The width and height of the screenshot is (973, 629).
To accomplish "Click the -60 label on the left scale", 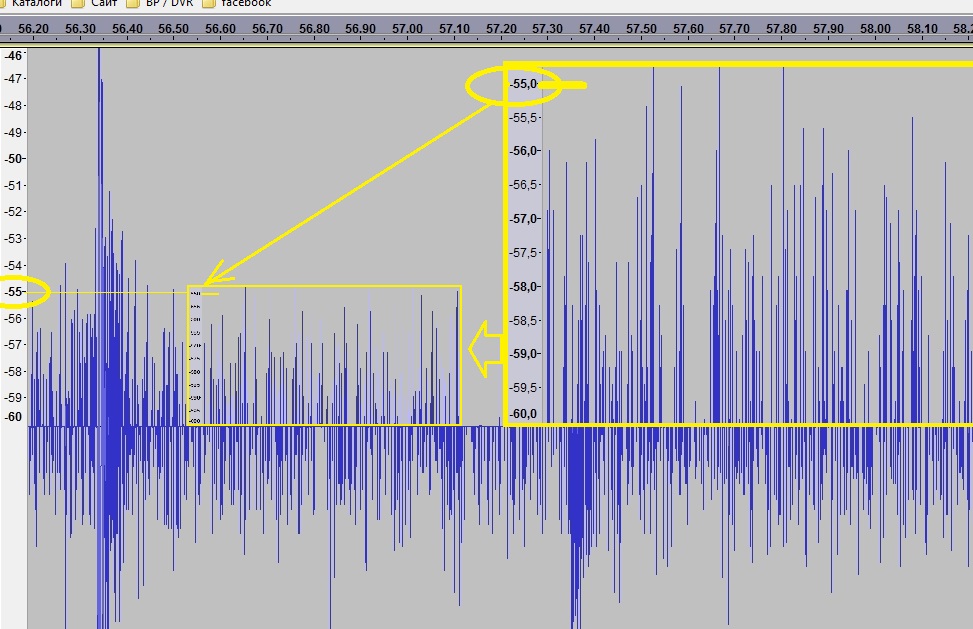I will 14,417.
